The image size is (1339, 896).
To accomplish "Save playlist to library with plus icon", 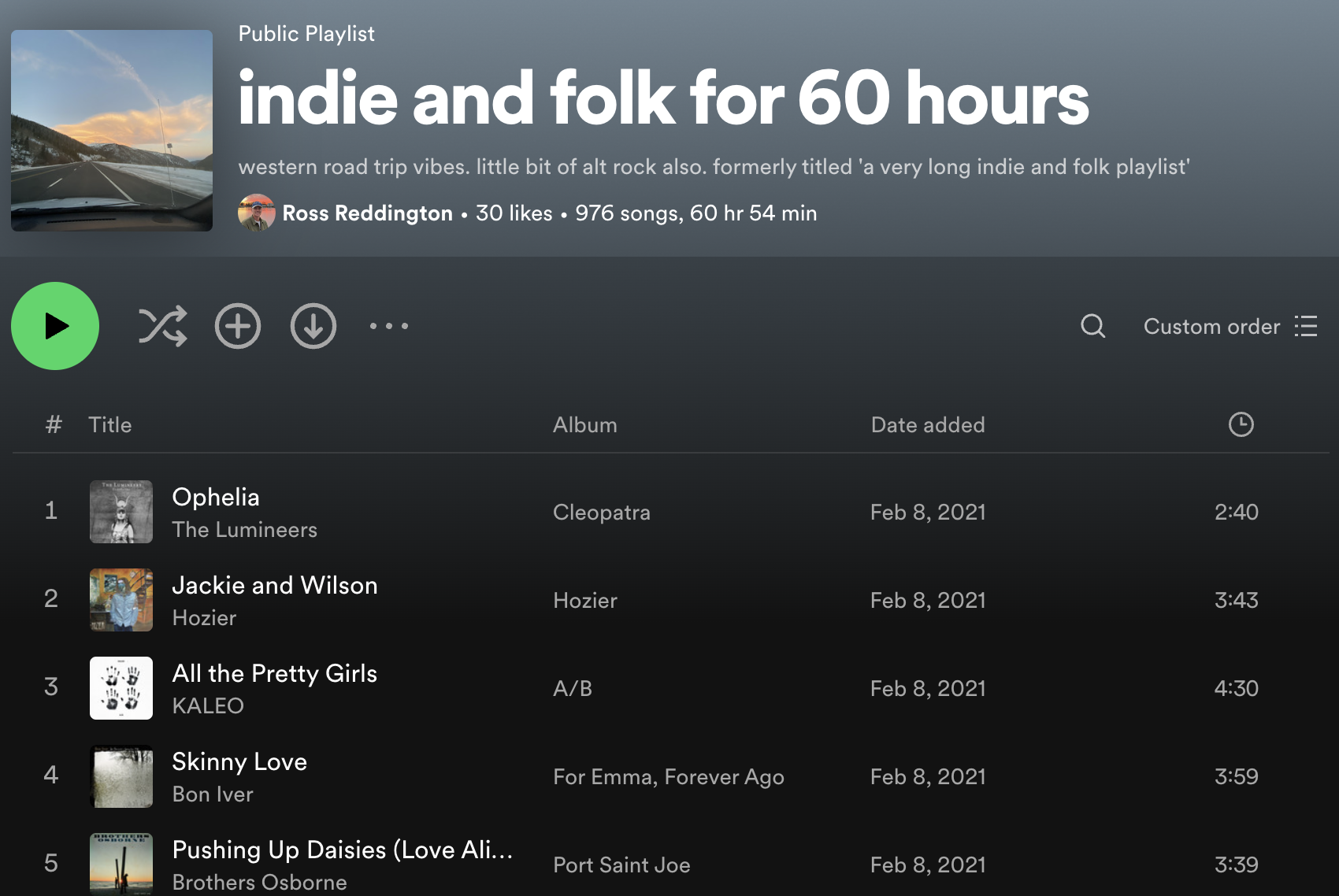I will [238, 326].
